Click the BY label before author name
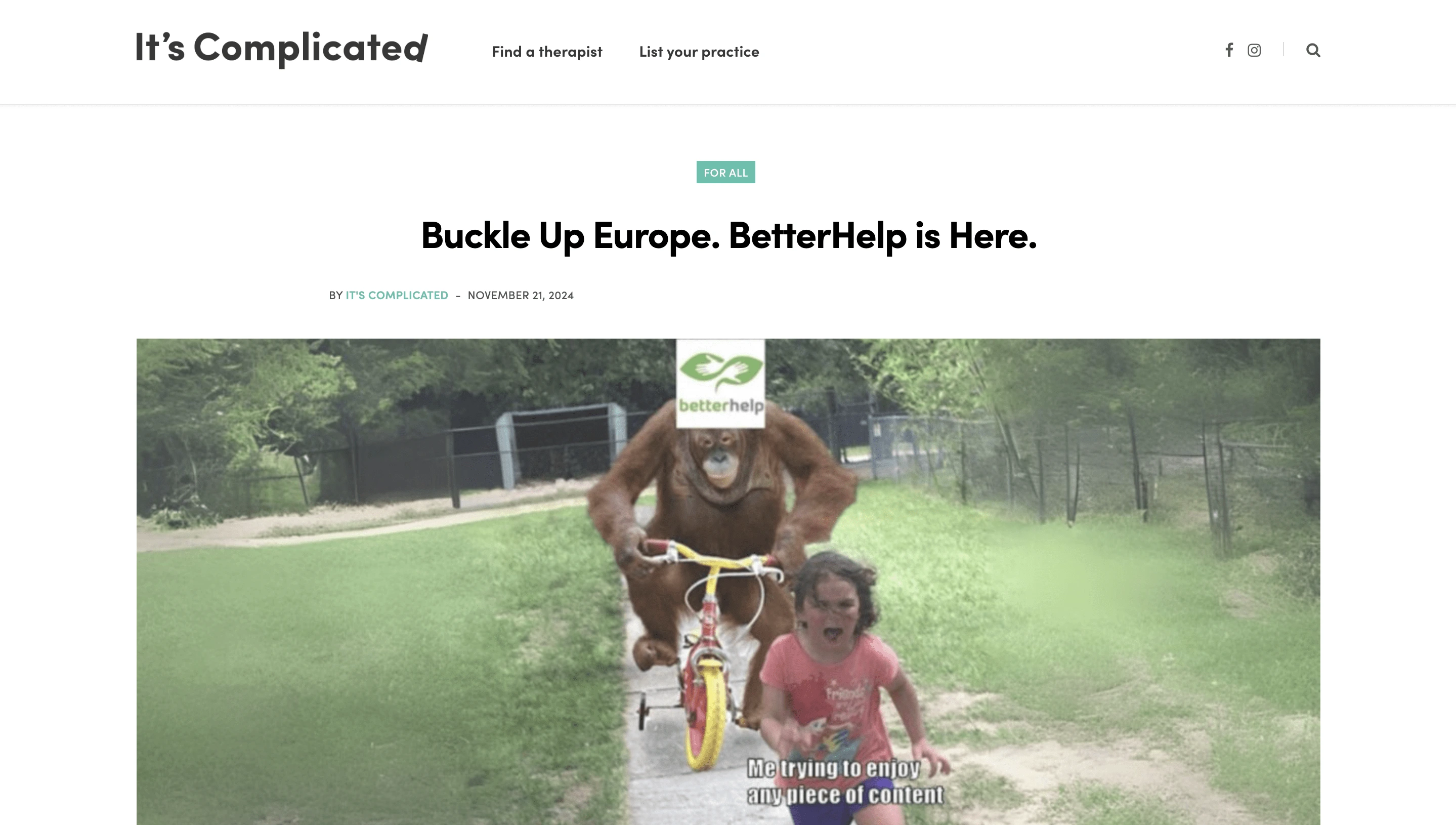This screenshot has height=825, width=1456. point(336,295)
